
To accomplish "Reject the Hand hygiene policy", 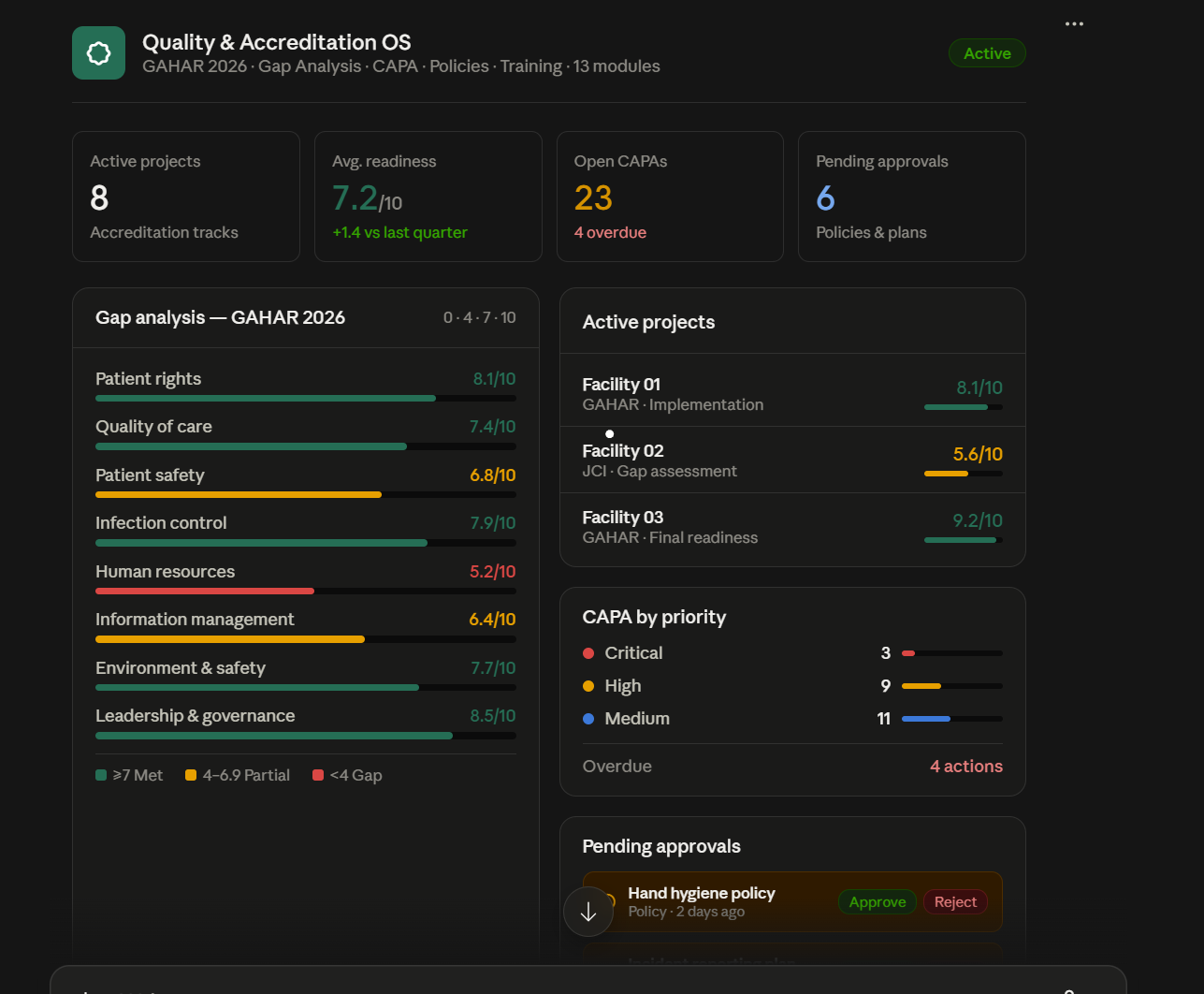I will (955, 902).
